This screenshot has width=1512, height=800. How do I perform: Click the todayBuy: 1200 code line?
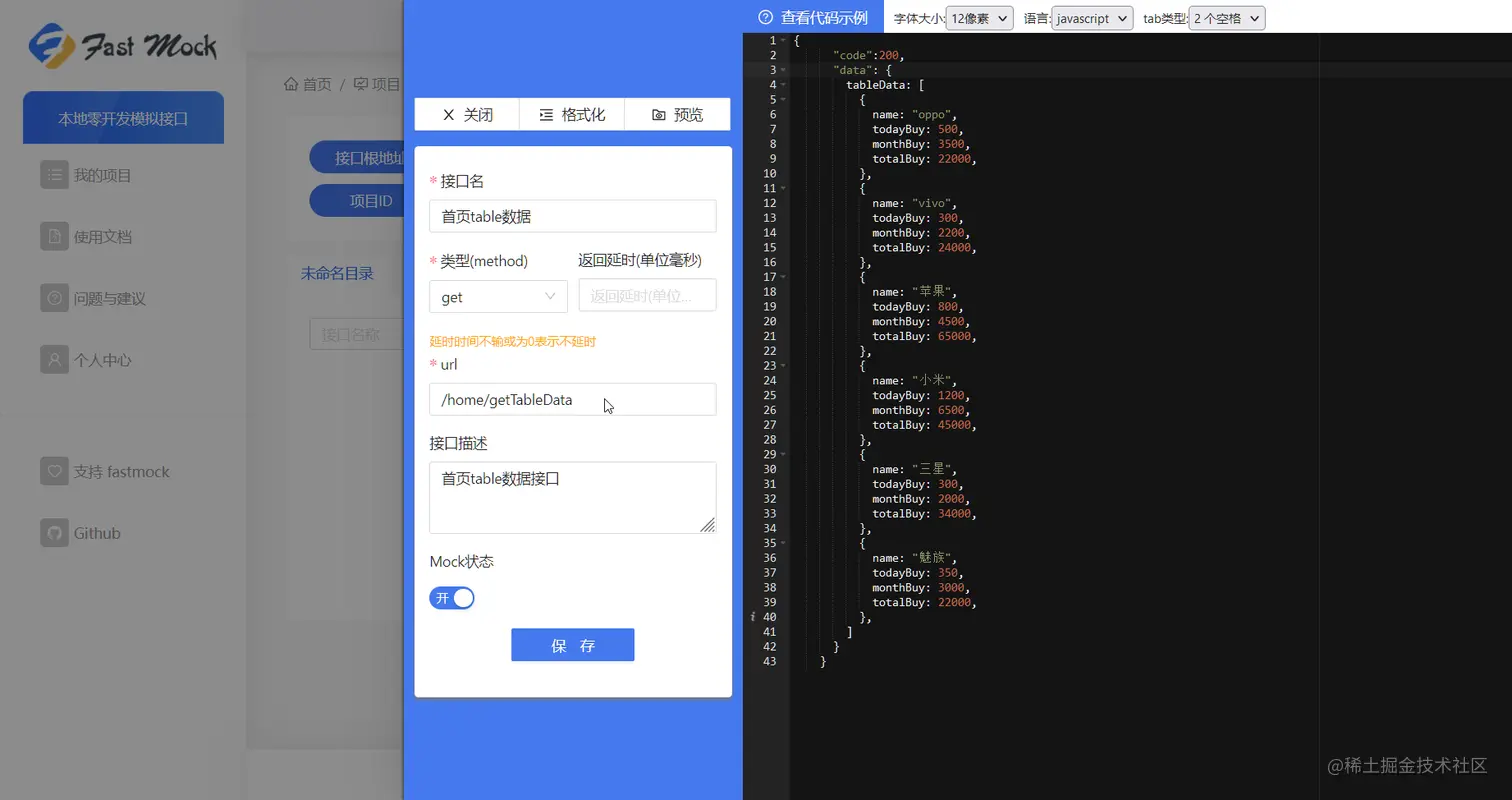pyautogui.click(x=922, y=395)
